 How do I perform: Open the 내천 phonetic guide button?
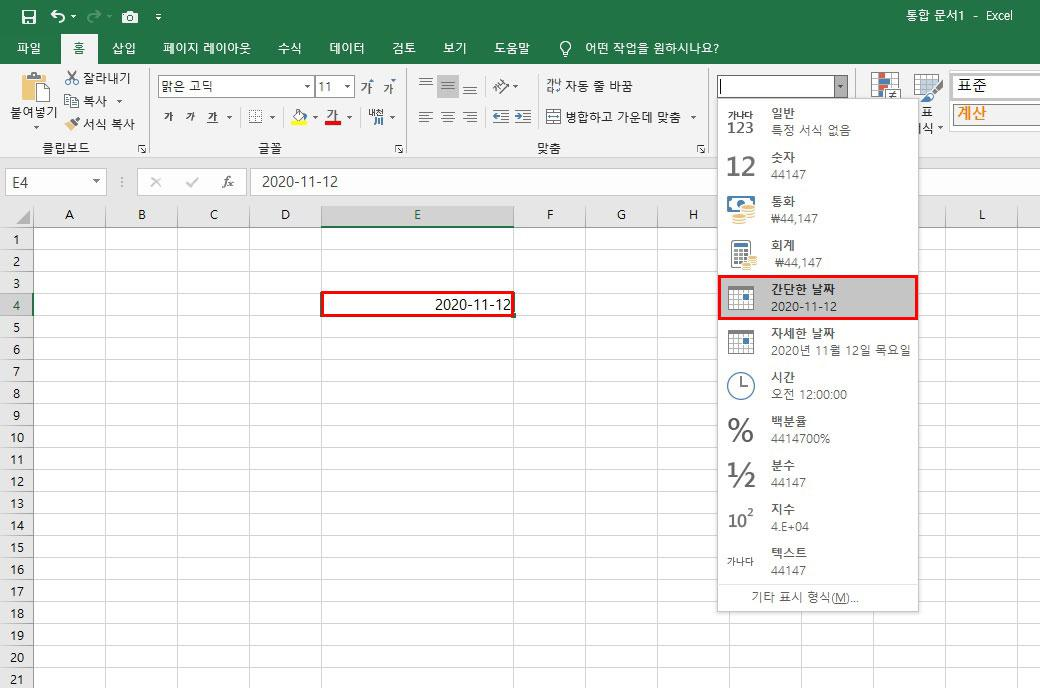point(376,117)
